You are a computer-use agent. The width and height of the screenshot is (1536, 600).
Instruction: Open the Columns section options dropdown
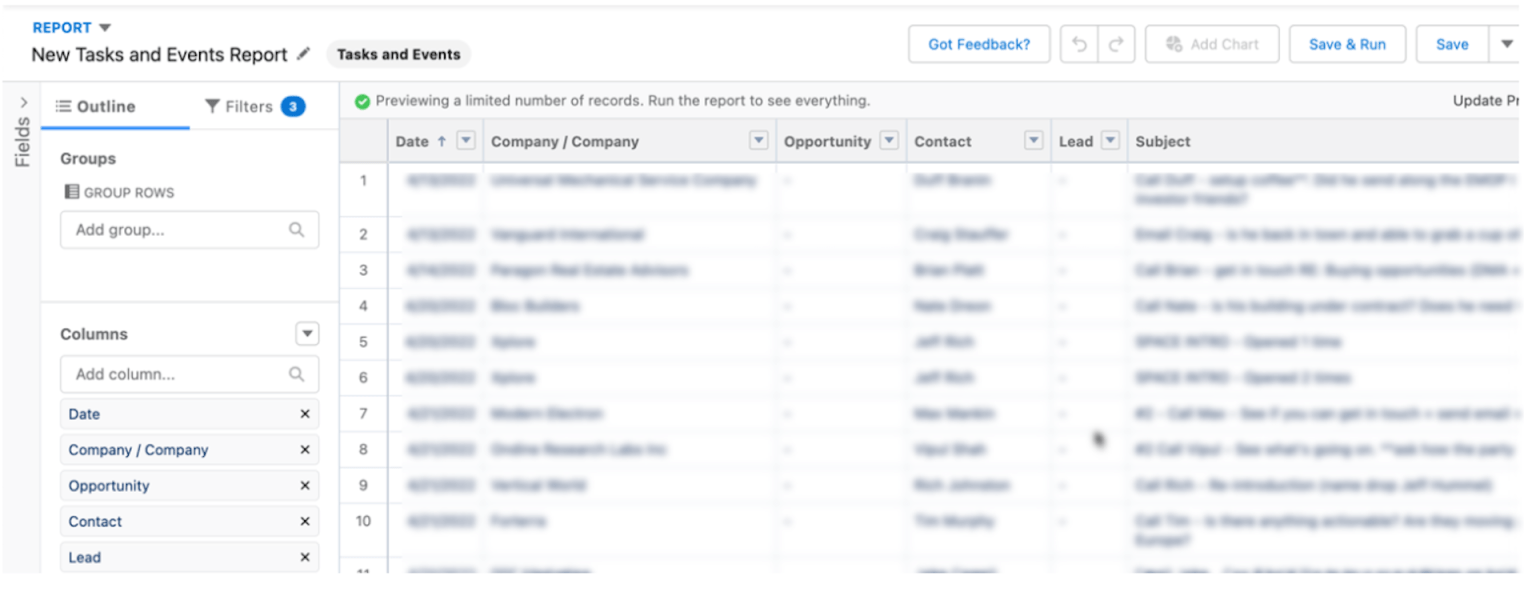(x=307, y=333)
